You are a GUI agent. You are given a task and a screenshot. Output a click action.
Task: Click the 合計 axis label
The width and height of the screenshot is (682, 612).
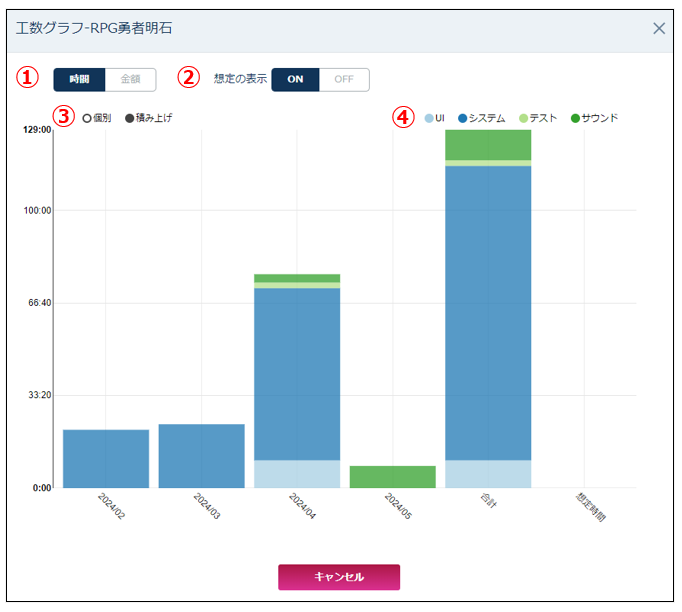click(488, 501)
